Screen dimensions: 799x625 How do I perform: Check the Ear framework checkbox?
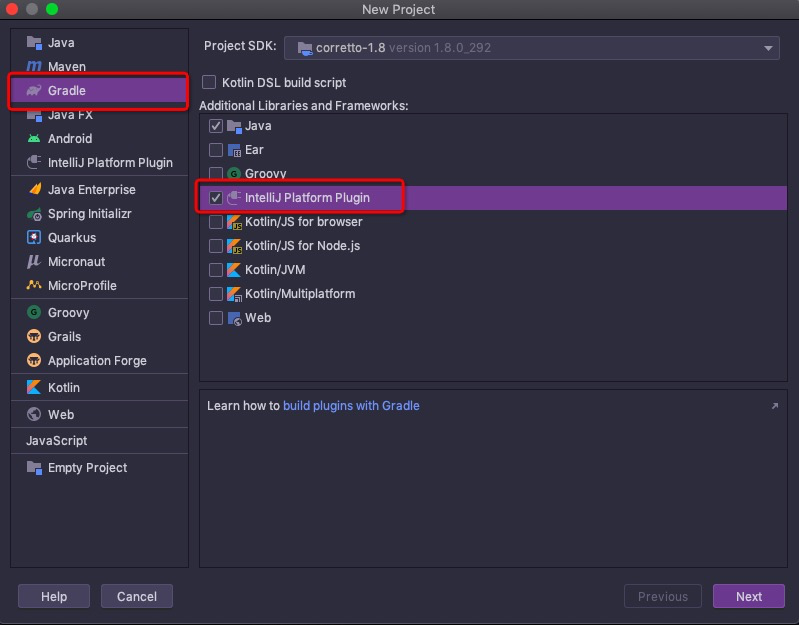click(x=216, y=150)
